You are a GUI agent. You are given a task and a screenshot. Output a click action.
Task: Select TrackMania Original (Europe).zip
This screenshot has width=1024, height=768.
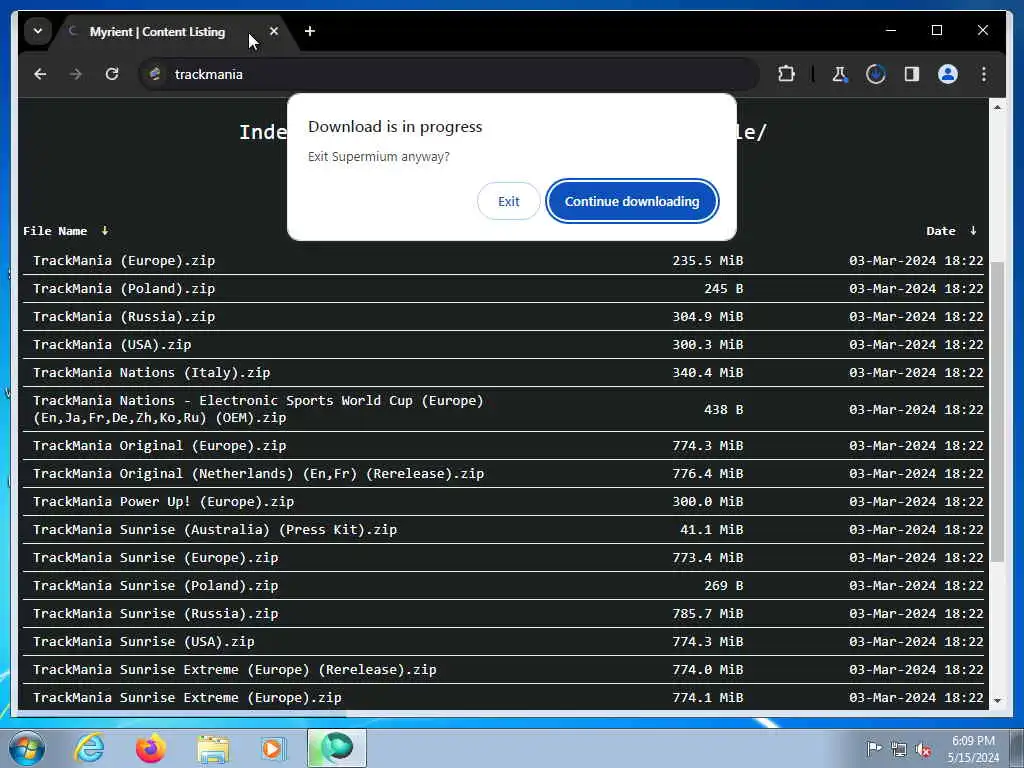click(159, 446)
